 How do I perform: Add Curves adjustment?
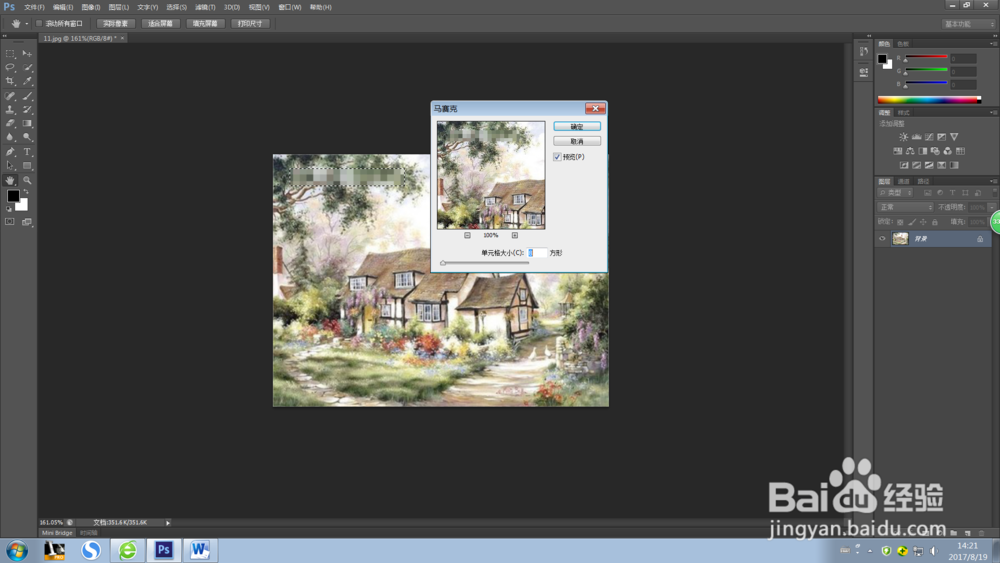point(929,137)
